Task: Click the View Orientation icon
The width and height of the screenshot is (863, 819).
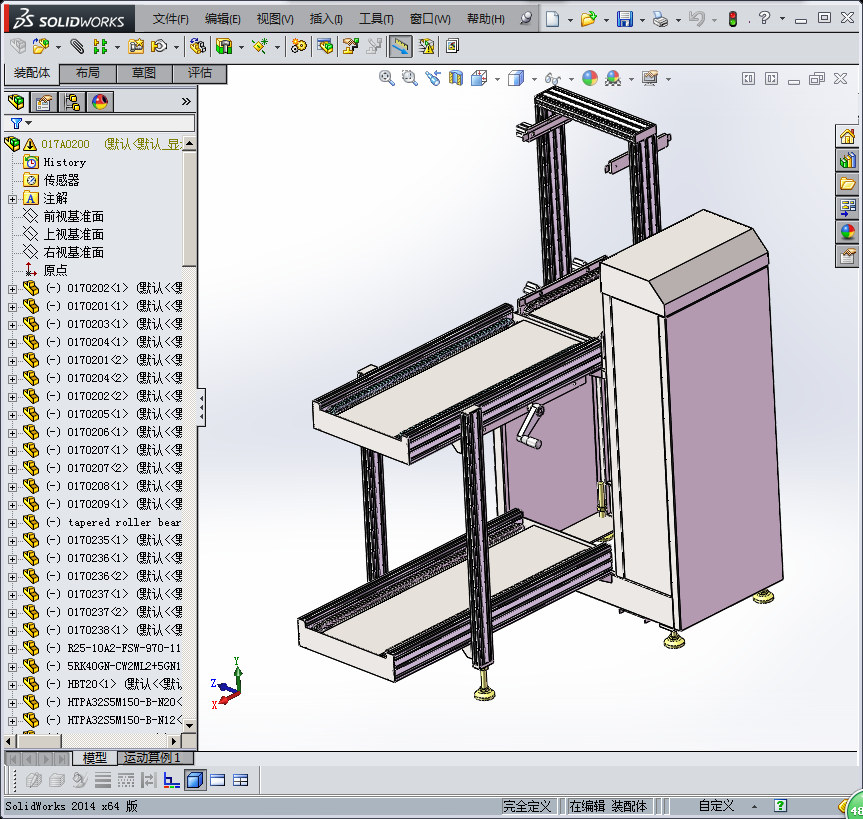Action: click(x=479, y=78)
